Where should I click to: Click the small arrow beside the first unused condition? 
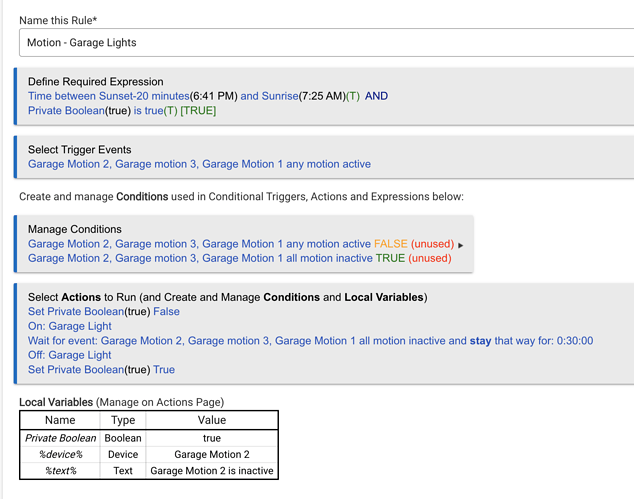[461, 245]
